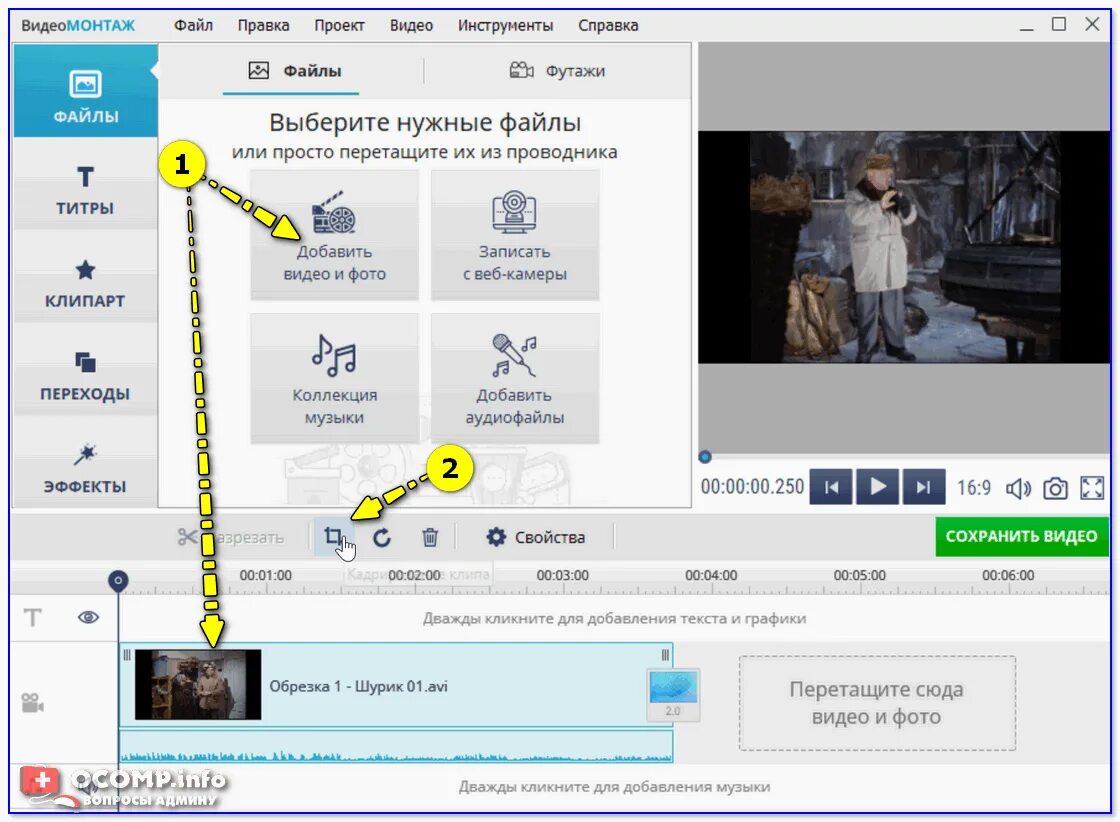The height and width of the screenshot is (822, 1120).
Task: Click the text track T icon
Action: 33,618
